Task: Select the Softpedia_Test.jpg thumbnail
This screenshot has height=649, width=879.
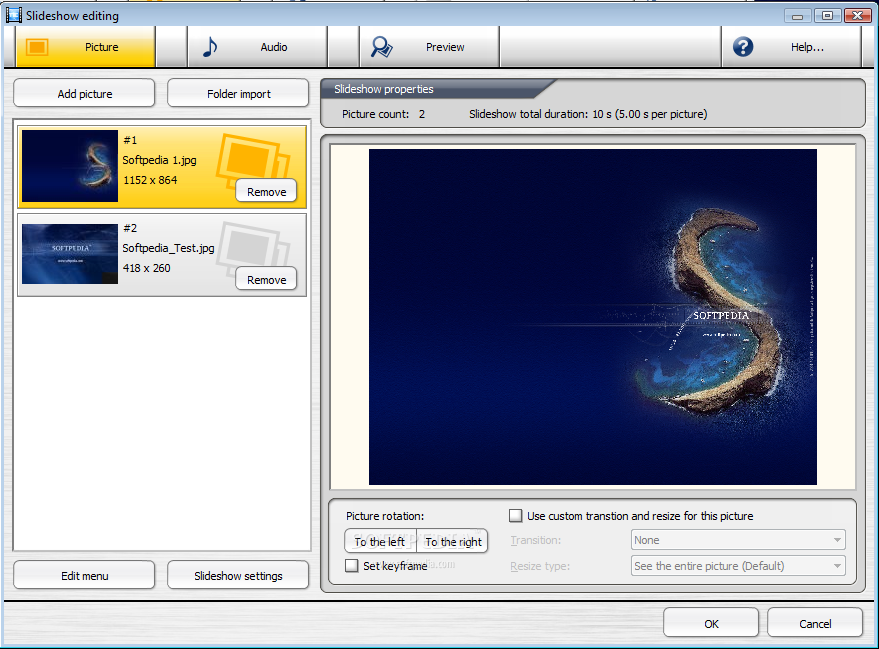Action: coord(70,254)
